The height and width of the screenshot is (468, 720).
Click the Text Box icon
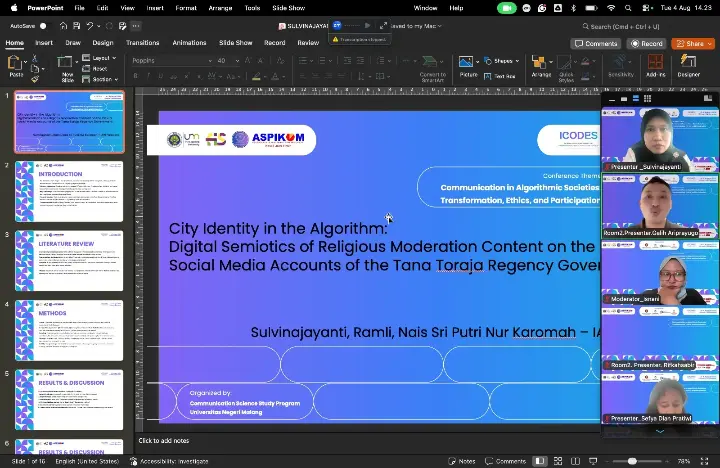click(488, 76)
